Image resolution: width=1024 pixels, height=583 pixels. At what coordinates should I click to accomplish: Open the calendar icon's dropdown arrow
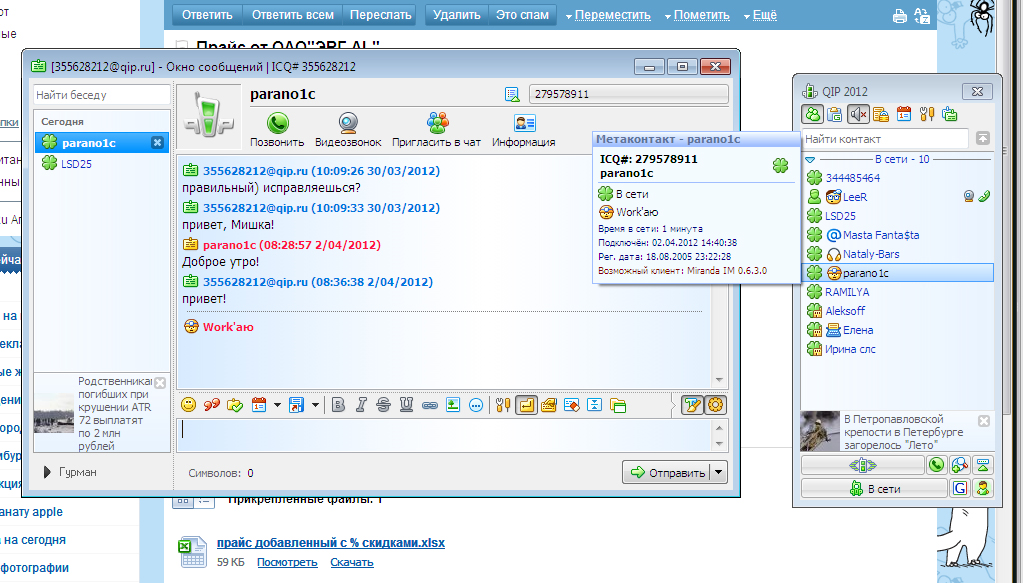coord(277,405)
